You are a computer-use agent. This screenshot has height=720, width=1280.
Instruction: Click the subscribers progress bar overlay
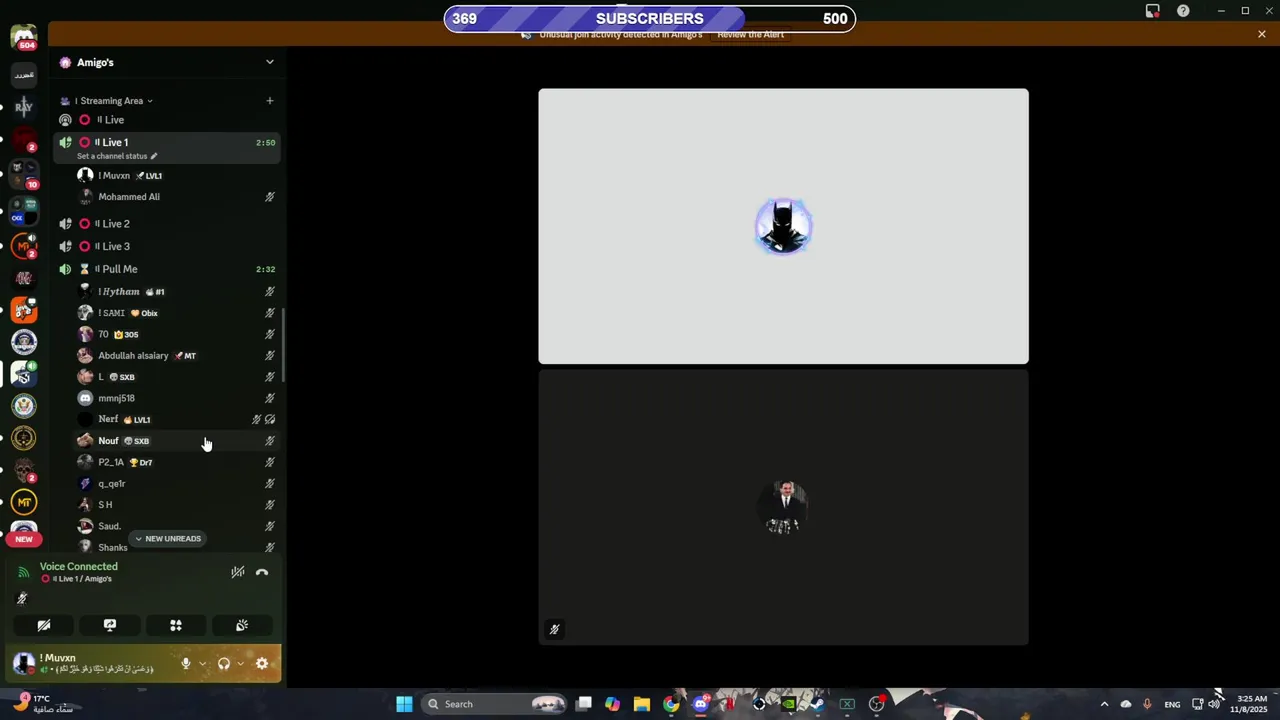(650, 18)
